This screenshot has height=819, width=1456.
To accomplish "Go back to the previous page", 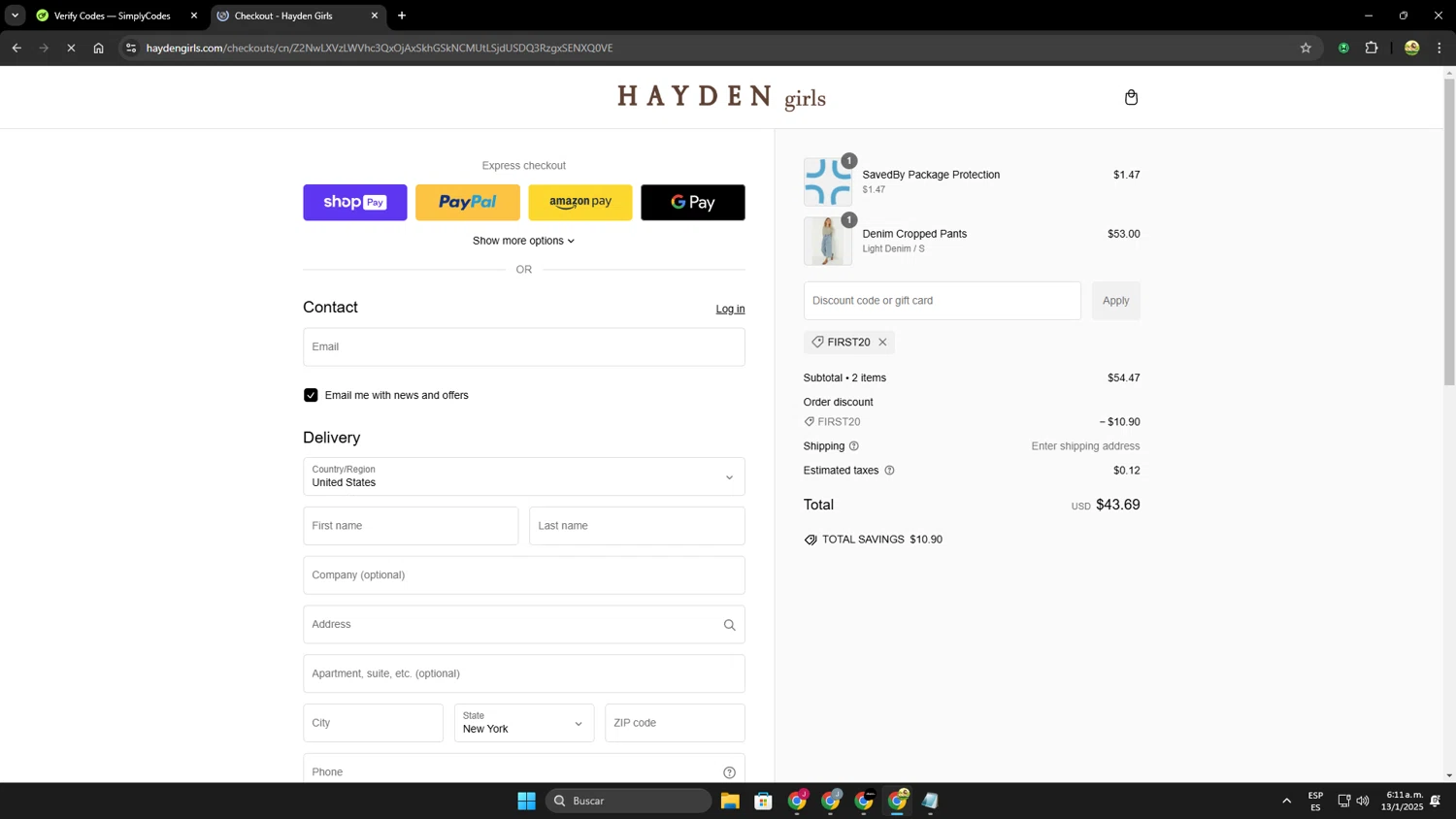I will click(17, 48).
